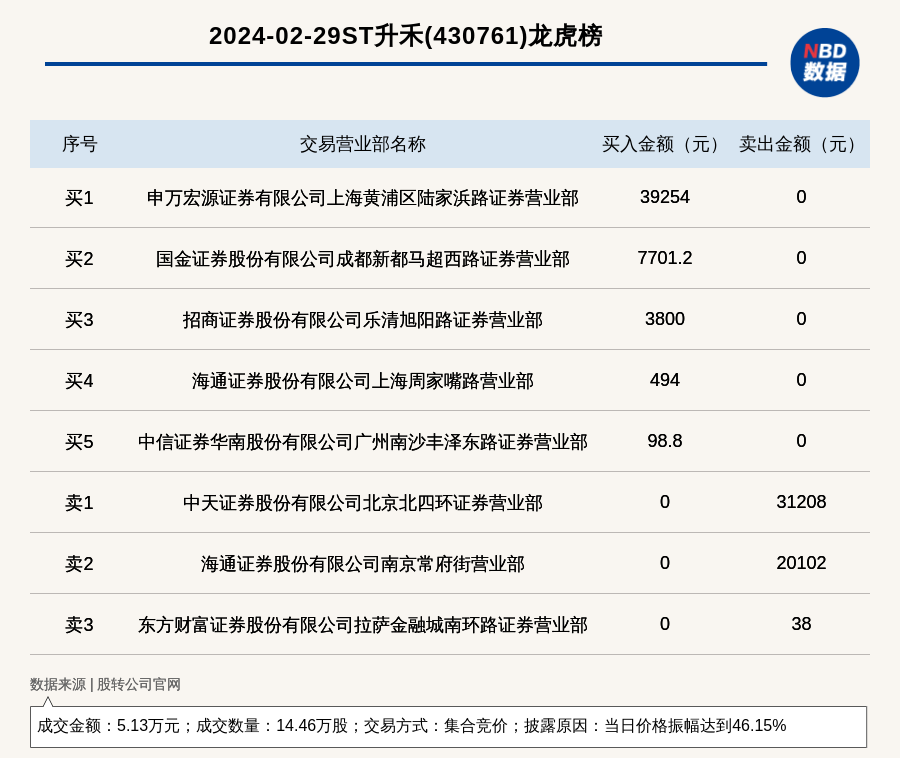900x758 pixels.
Task: Select 中信证券华南广州南沙丰泽东路营业部 name
Action: pyautogui.click(x=362, y=442)
